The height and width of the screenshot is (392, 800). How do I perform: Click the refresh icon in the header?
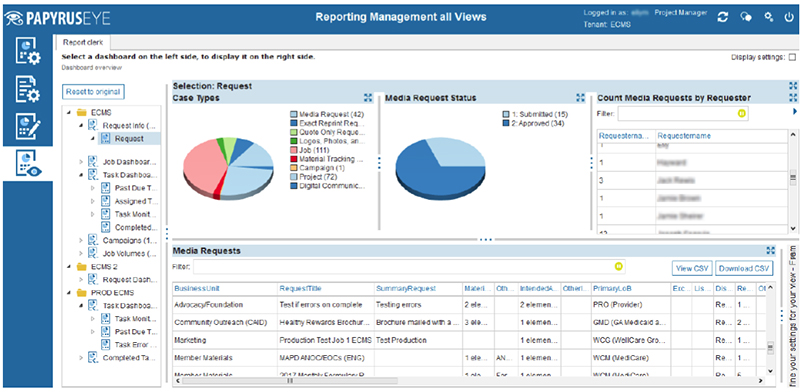click(722, 17)
